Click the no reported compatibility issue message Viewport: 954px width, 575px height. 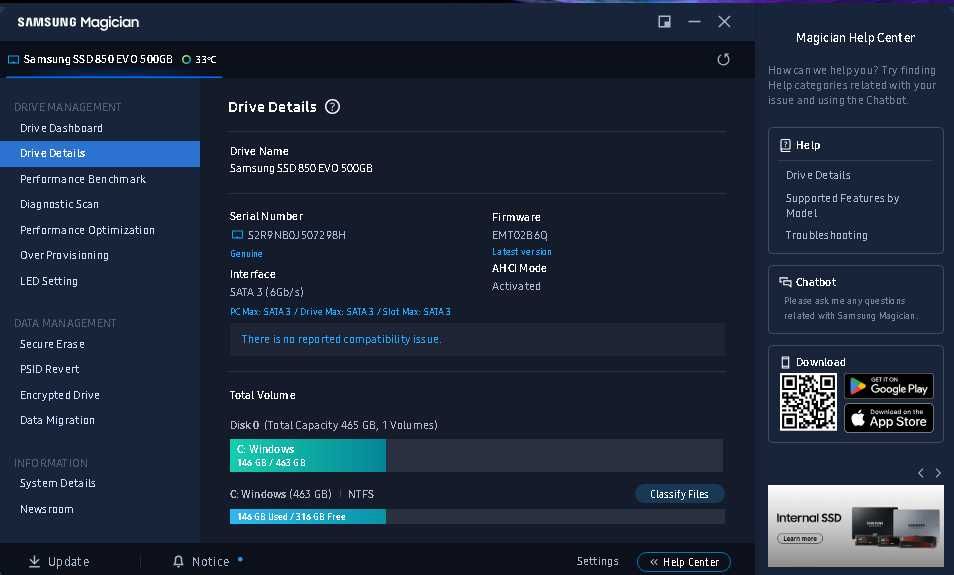(x=341, y=339)
